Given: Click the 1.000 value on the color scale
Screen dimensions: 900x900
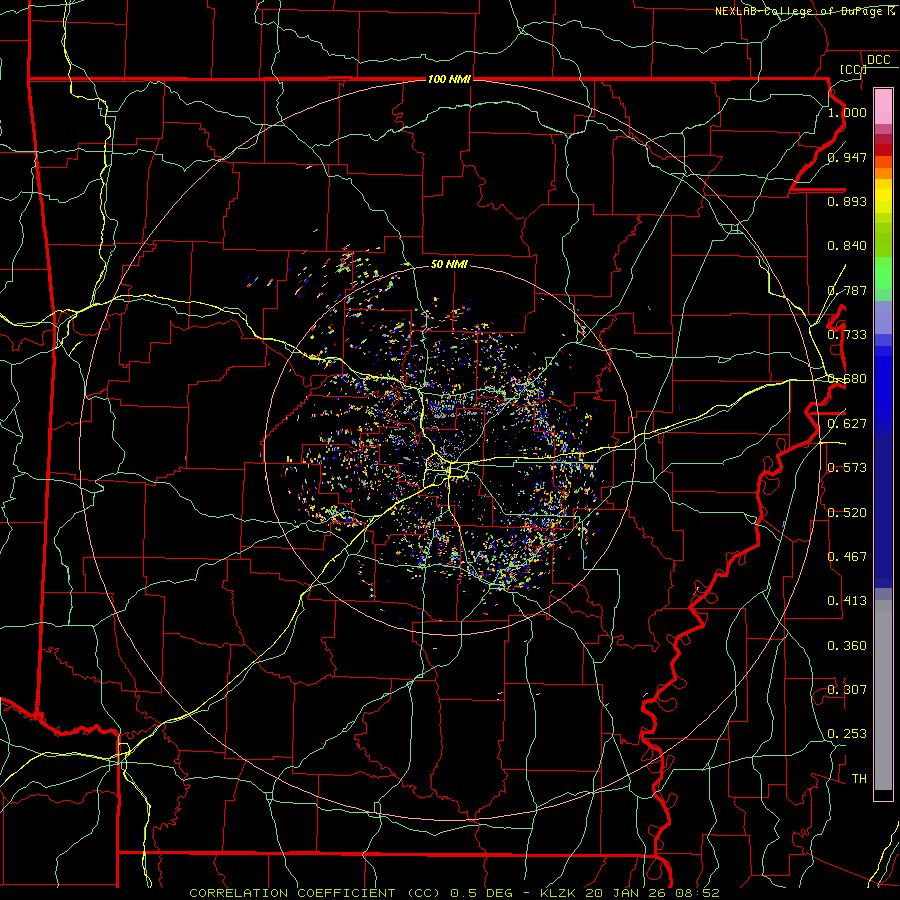Looking at the screenshot, I should [847, 112].
